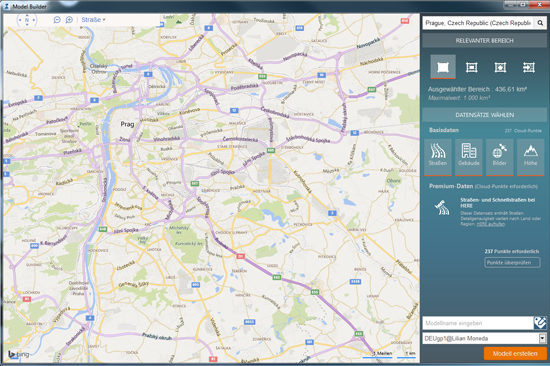The image size is (550, 366).
Task: Choose the polygon area selection tool
Action: pos(500,67)
